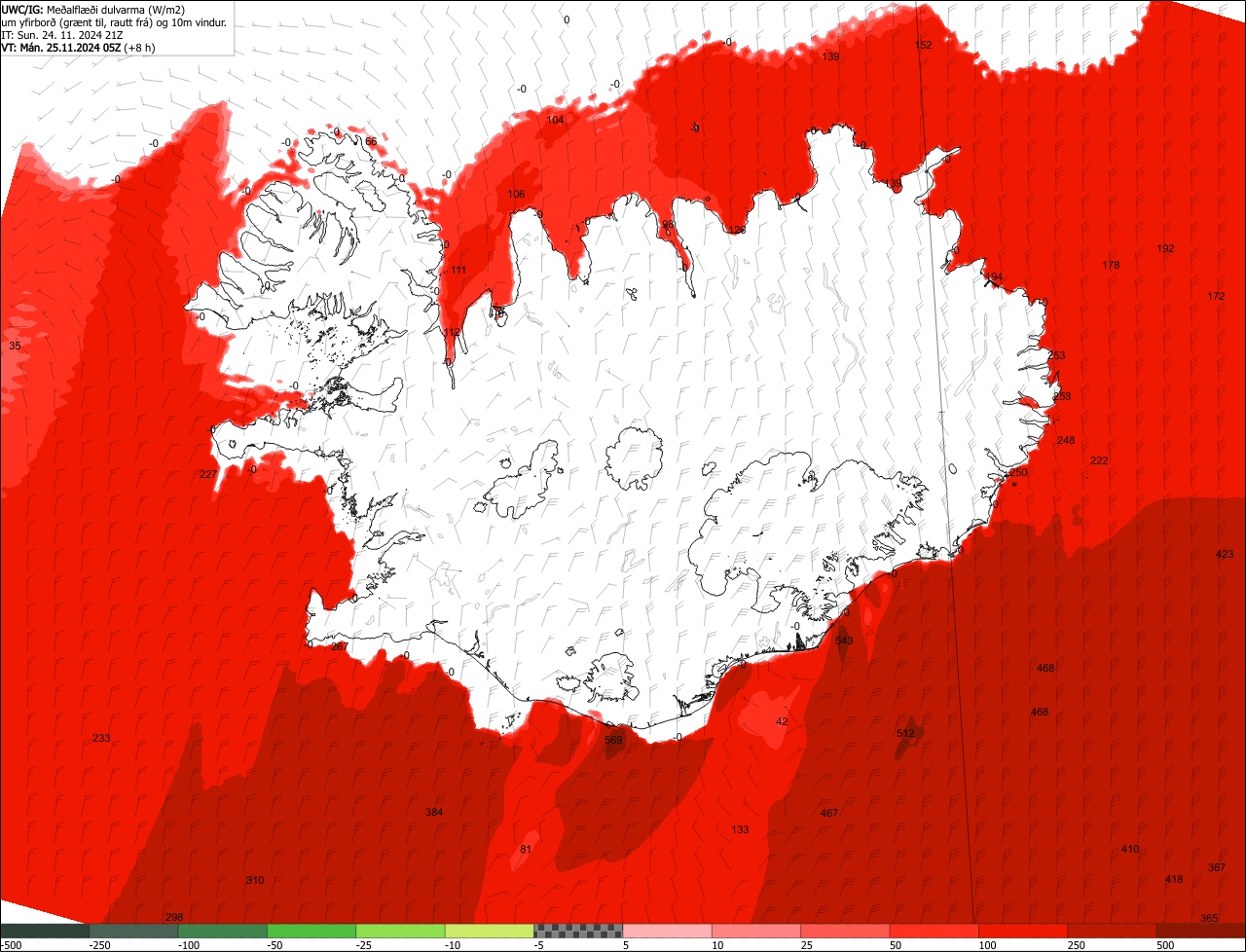Click the legend swatch between -250 and -100

[133, 932]
